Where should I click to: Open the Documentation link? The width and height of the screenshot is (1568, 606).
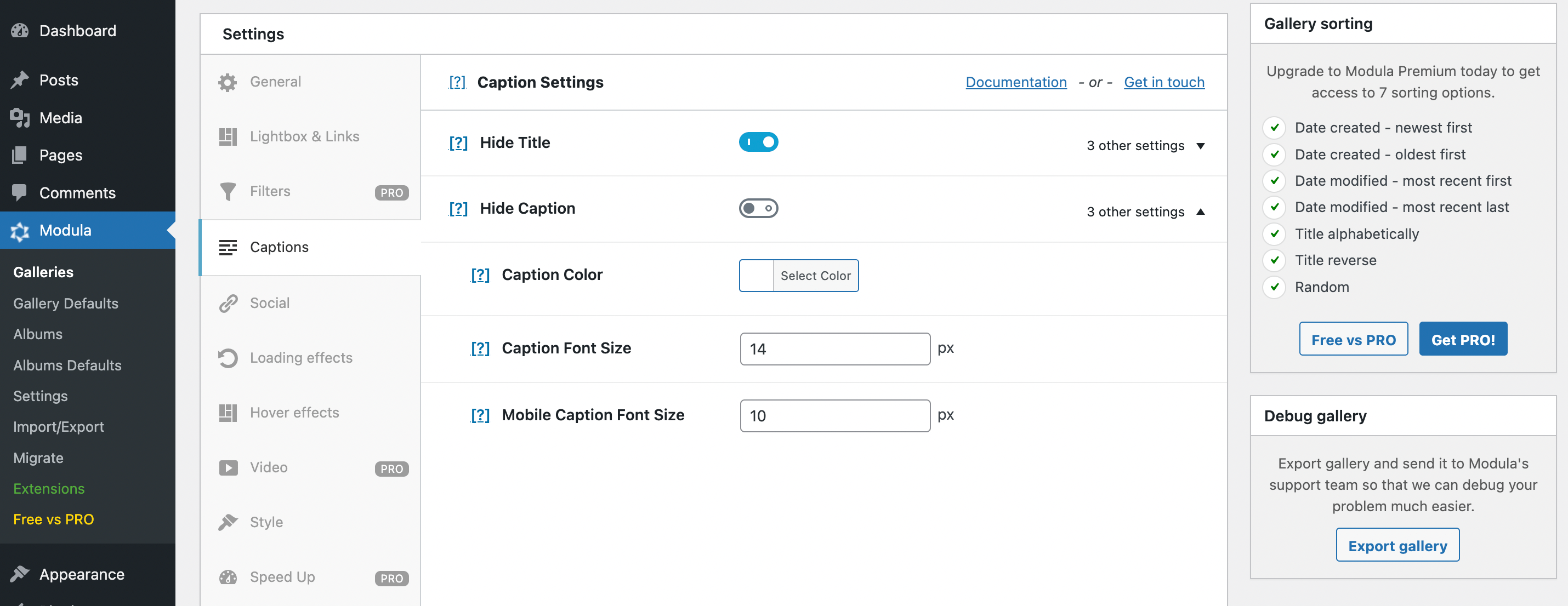coord(1015,82)
